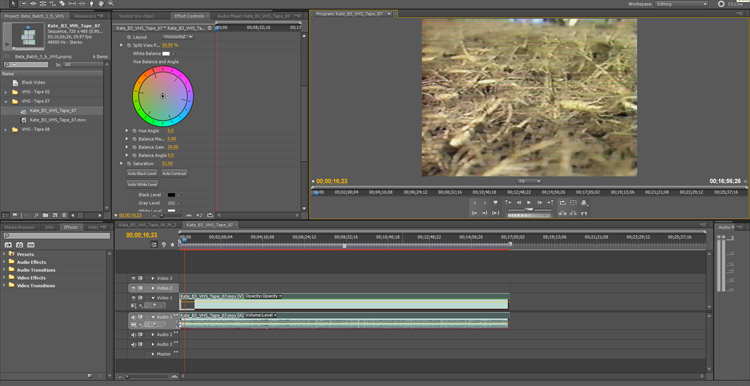Select the Selection arrow tool
This screenshot has height=386, width=750.
pyautogui.click(x=13, y=3)
